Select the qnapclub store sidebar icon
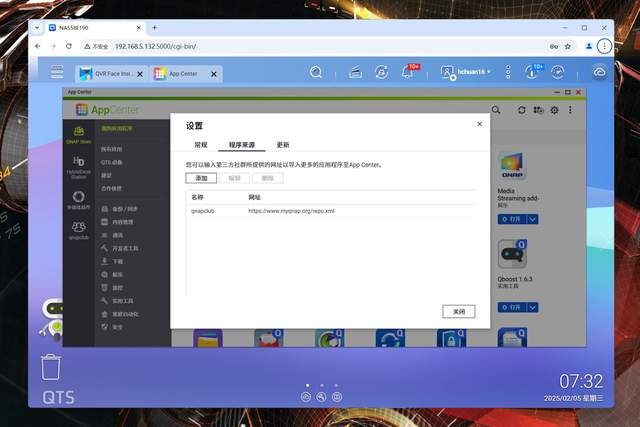640x427 pixels. pos(78,230)
